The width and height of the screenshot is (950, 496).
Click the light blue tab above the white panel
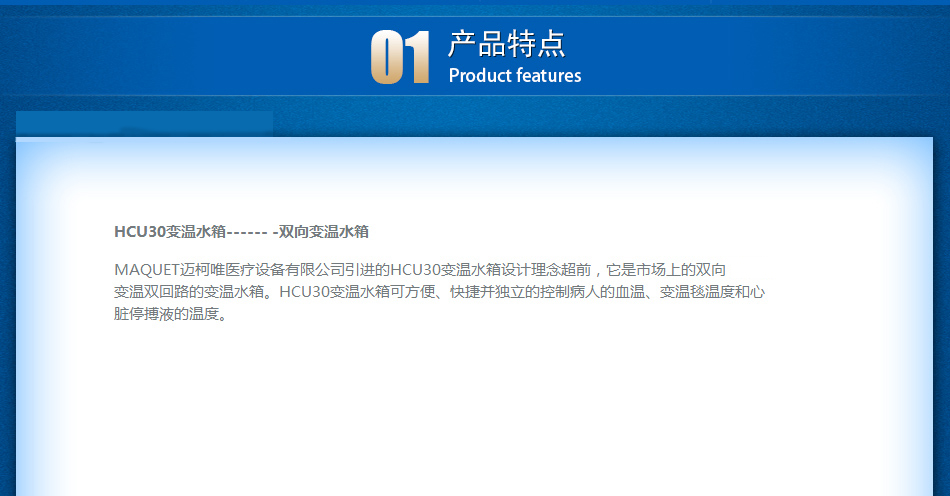(x=145, y=124)
